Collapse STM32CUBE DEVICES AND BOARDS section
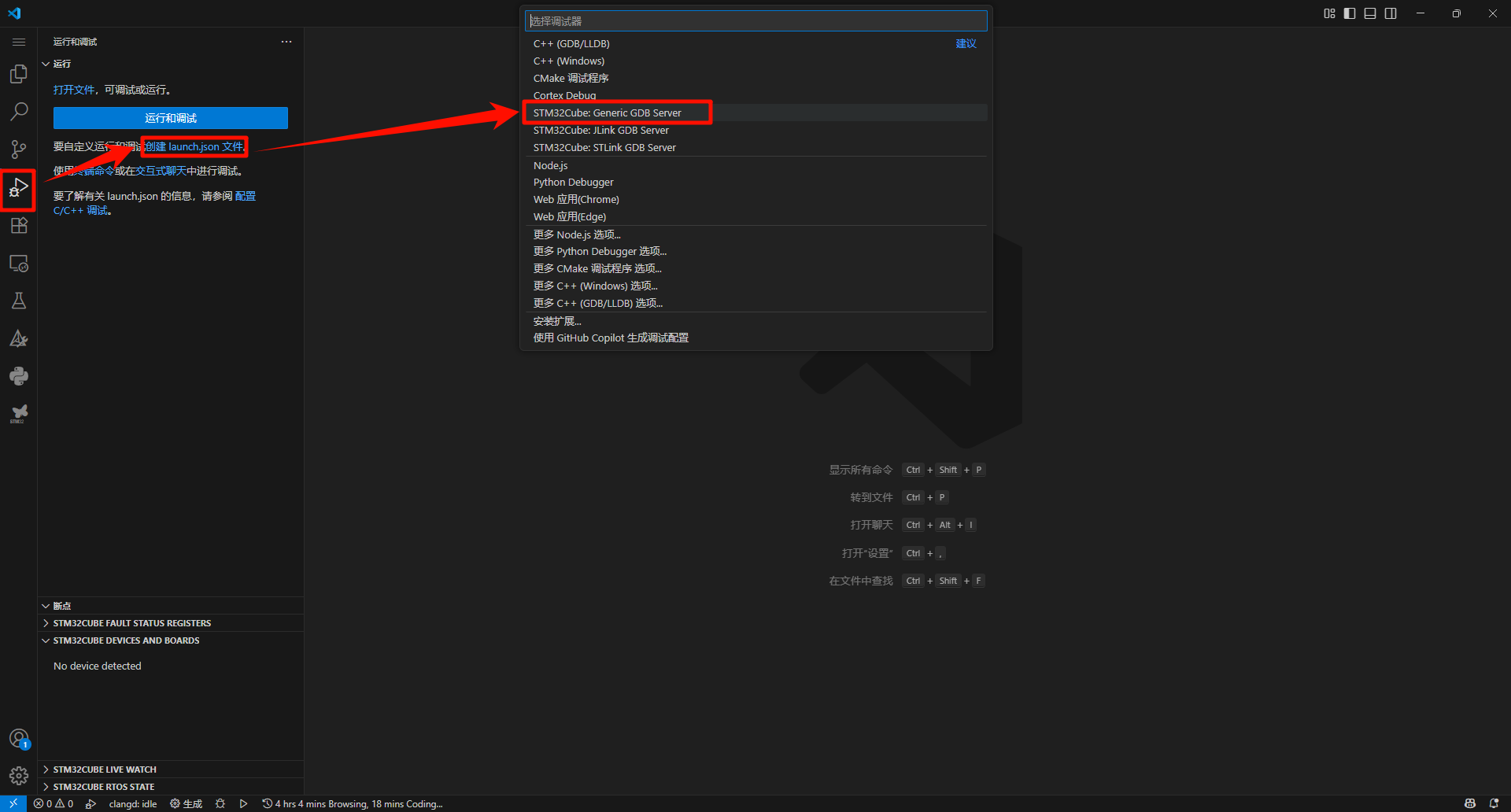Screen dimensions: 1511x812 (x=171, y=640)
